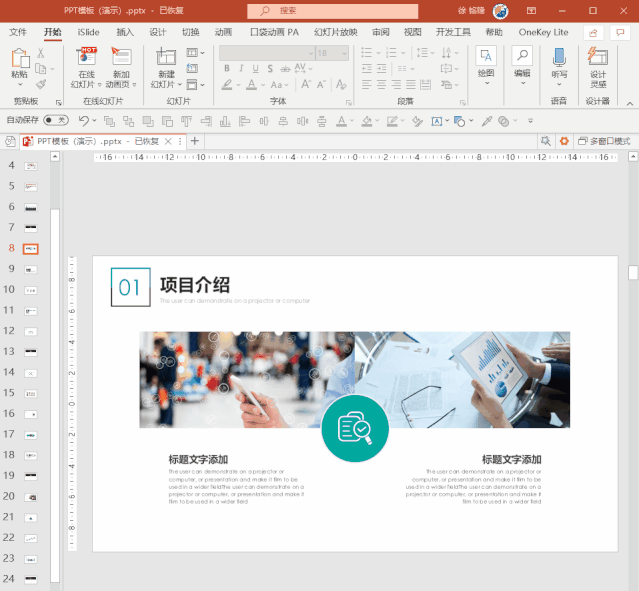Open the File (文件) menu
This screenshot has width=639, height=591.
[18, 32]
